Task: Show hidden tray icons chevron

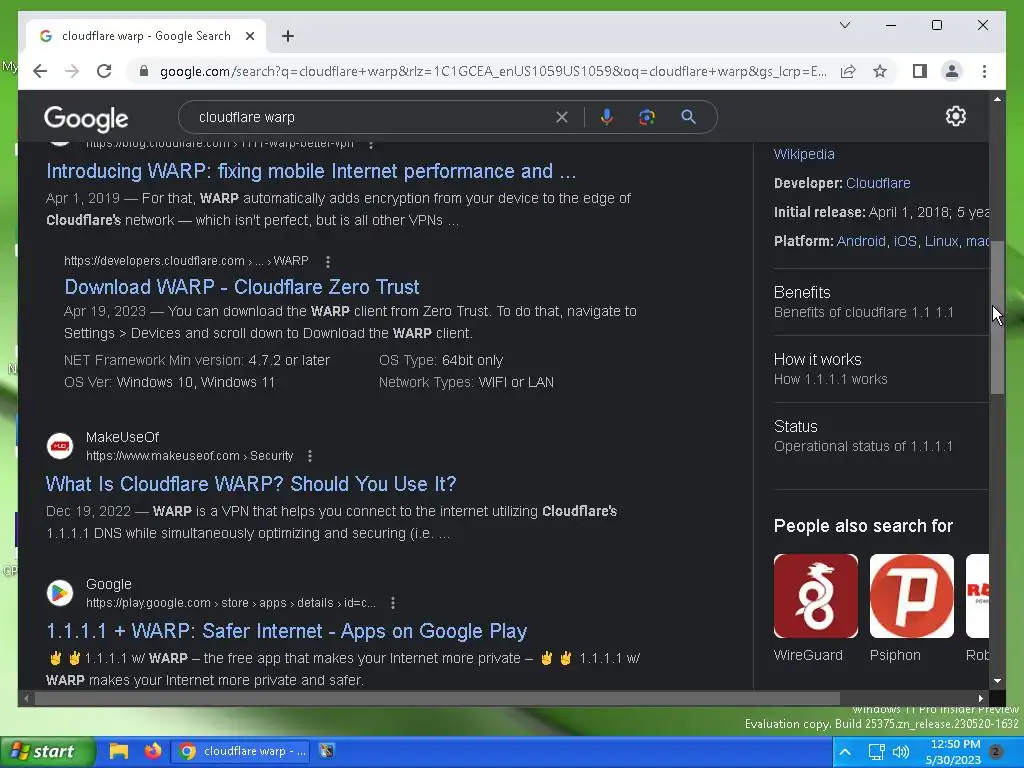Action: (844, 752)
